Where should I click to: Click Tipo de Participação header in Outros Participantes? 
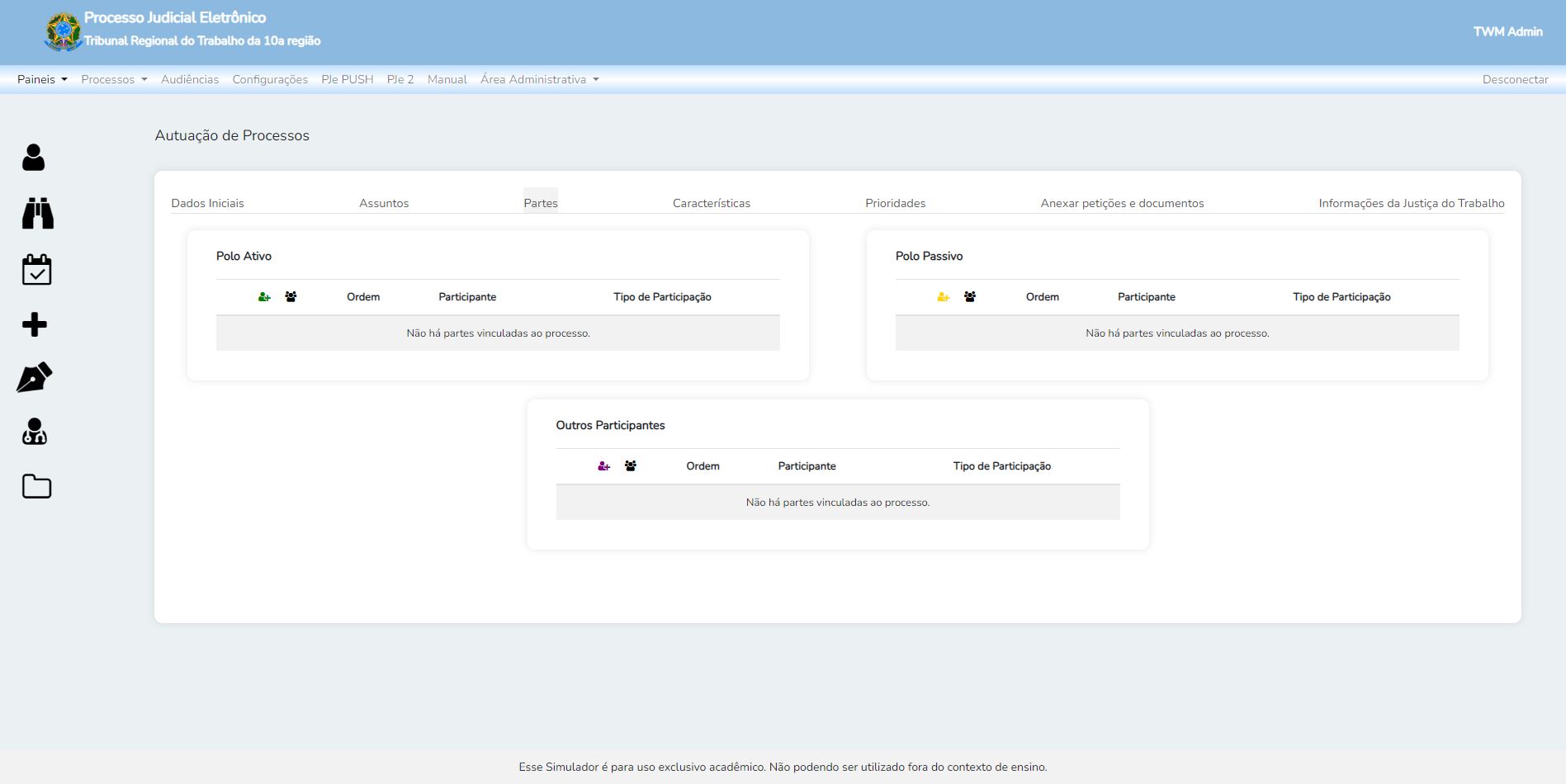coord(1002,466)
